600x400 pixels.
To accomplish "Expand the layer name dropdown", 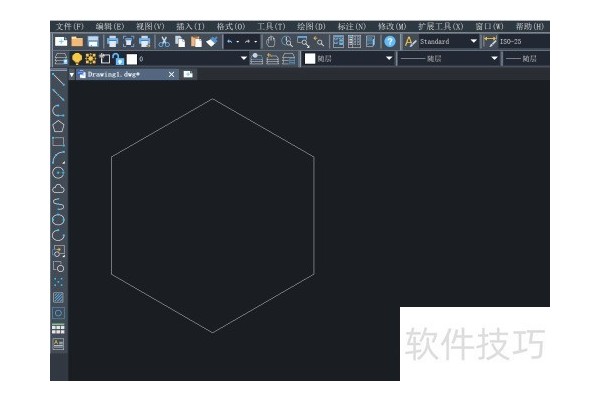I will pyautogui.click(x=244, y=59).
